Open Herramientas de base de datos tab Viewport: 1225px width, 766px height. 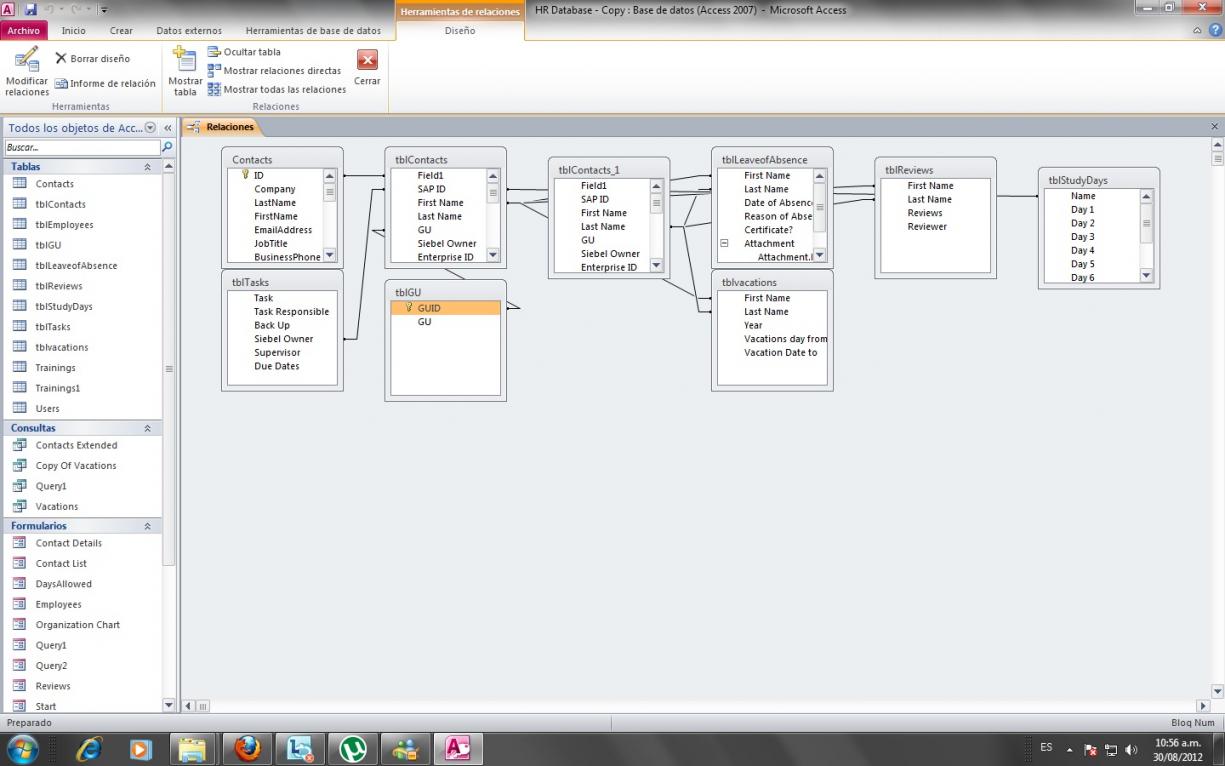(313, 31)
